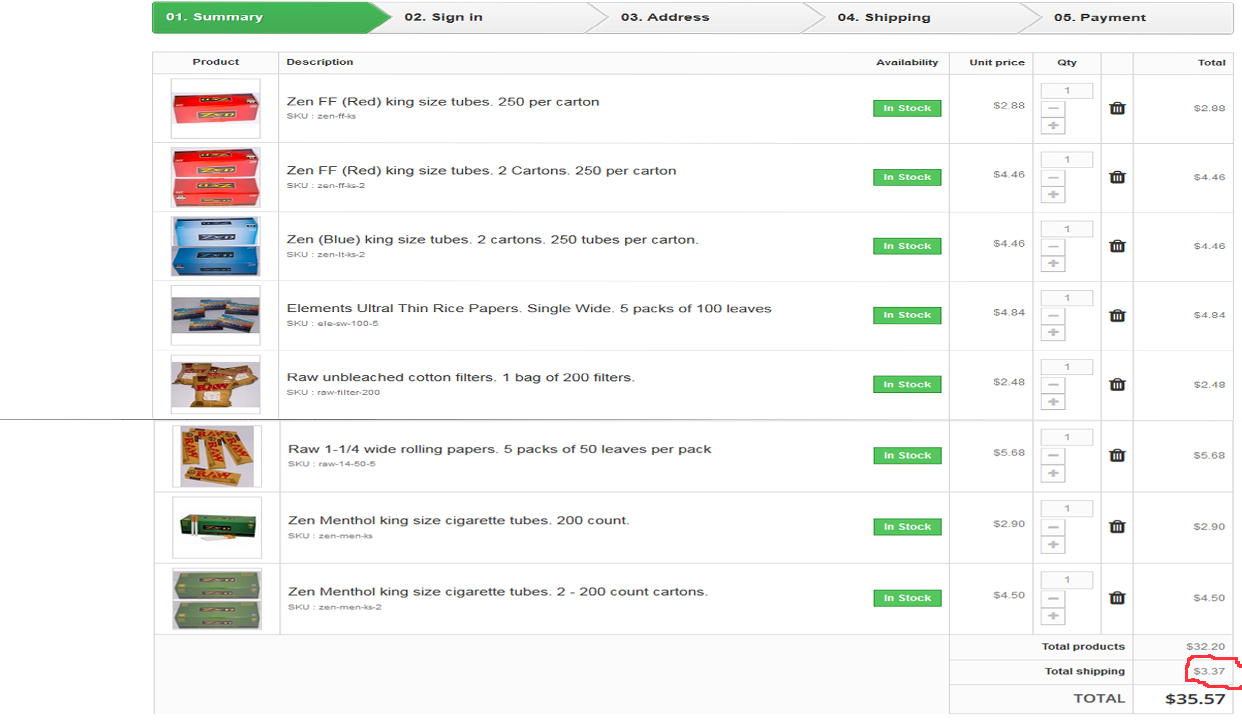Delete Elements Ultra Thin Rice Papers item

1117,315
